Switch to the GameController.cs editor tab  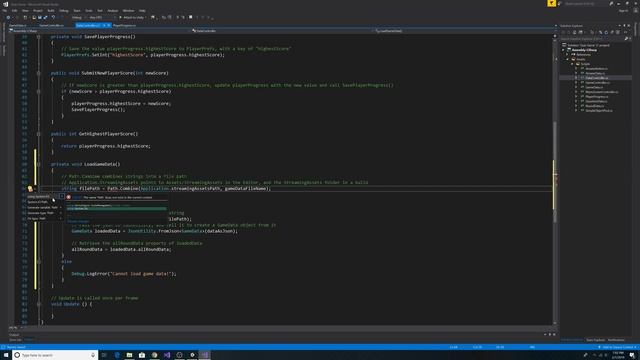[52, 25]
